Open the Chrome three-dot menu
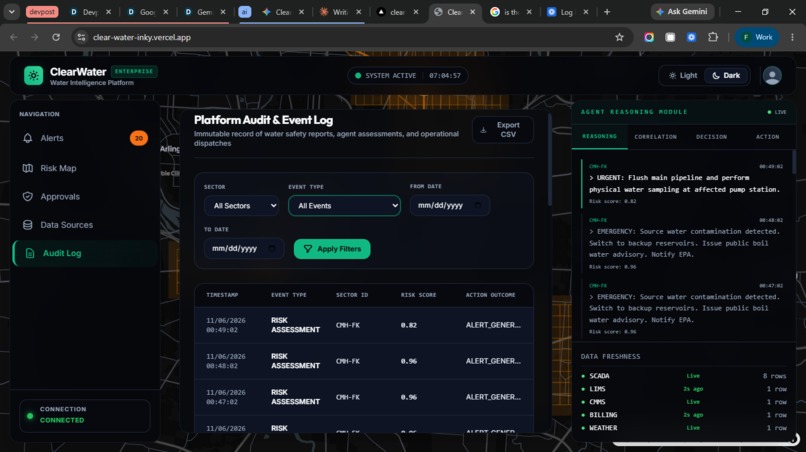Viewport: 806px width, 452px height. point(792,37)
